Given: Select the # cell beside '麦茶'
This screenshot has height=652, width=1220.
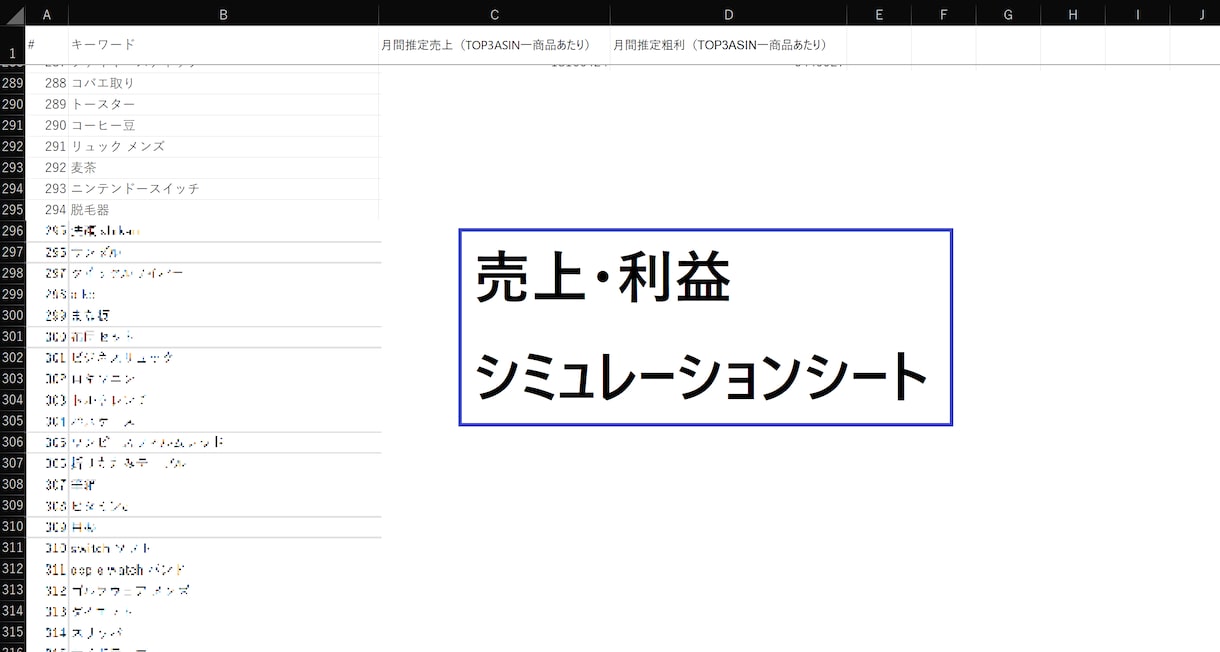Looking at the screenshot, I should tap(47, 167).
